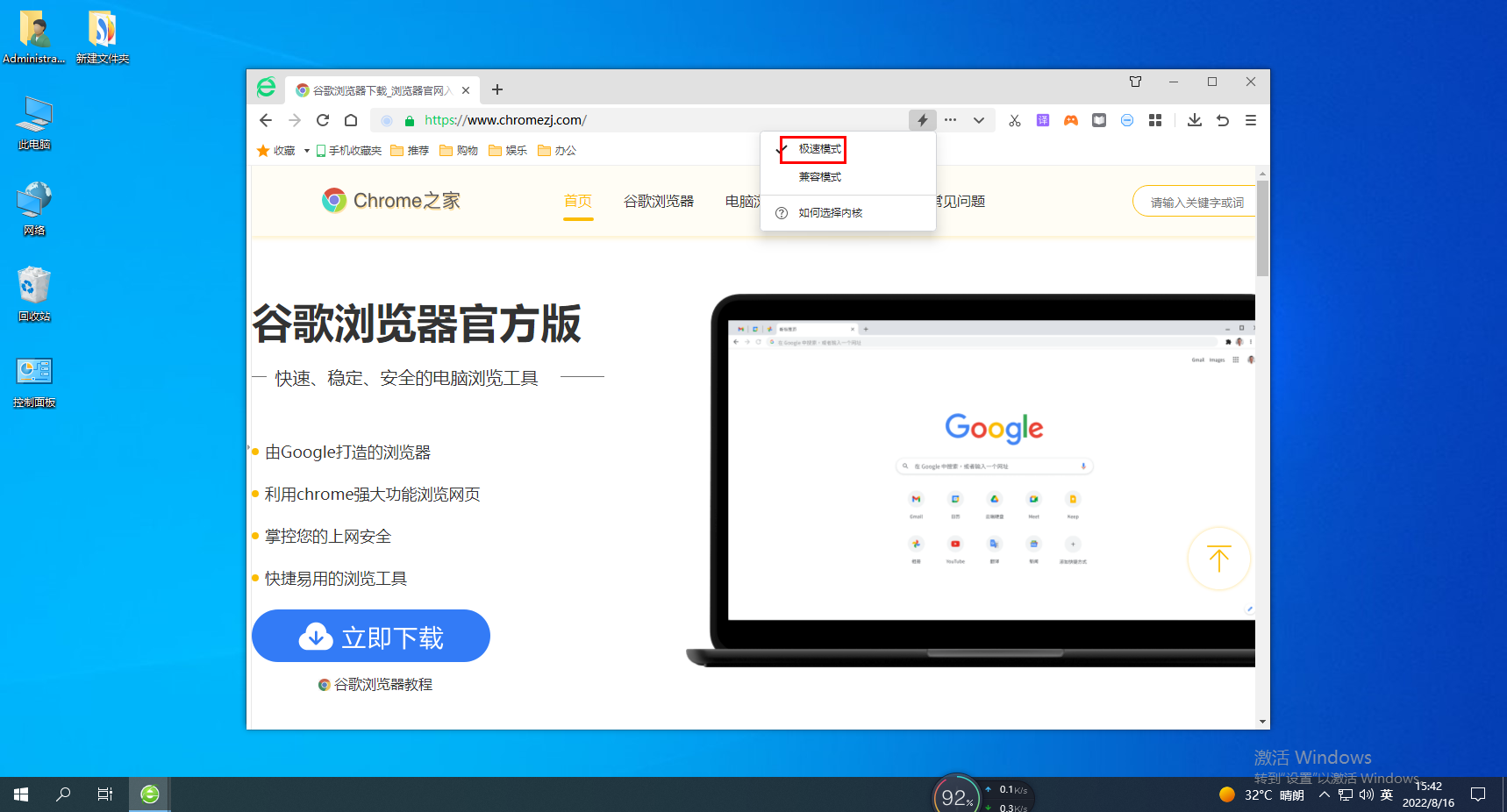The width and height of the screenshot is (1507, 812).
Task: Open 手机收藏夹 bookmark
Action: 349,151
